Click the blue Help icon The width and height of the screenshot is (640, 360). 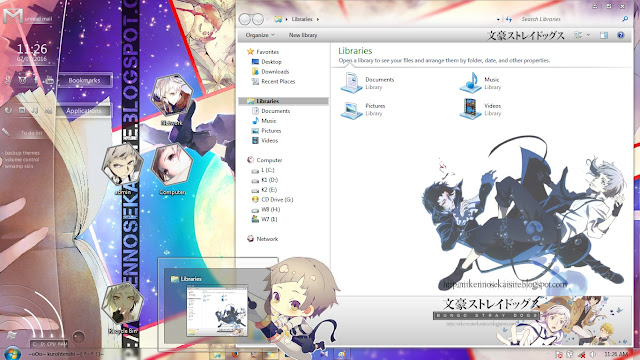coord(620,35)
